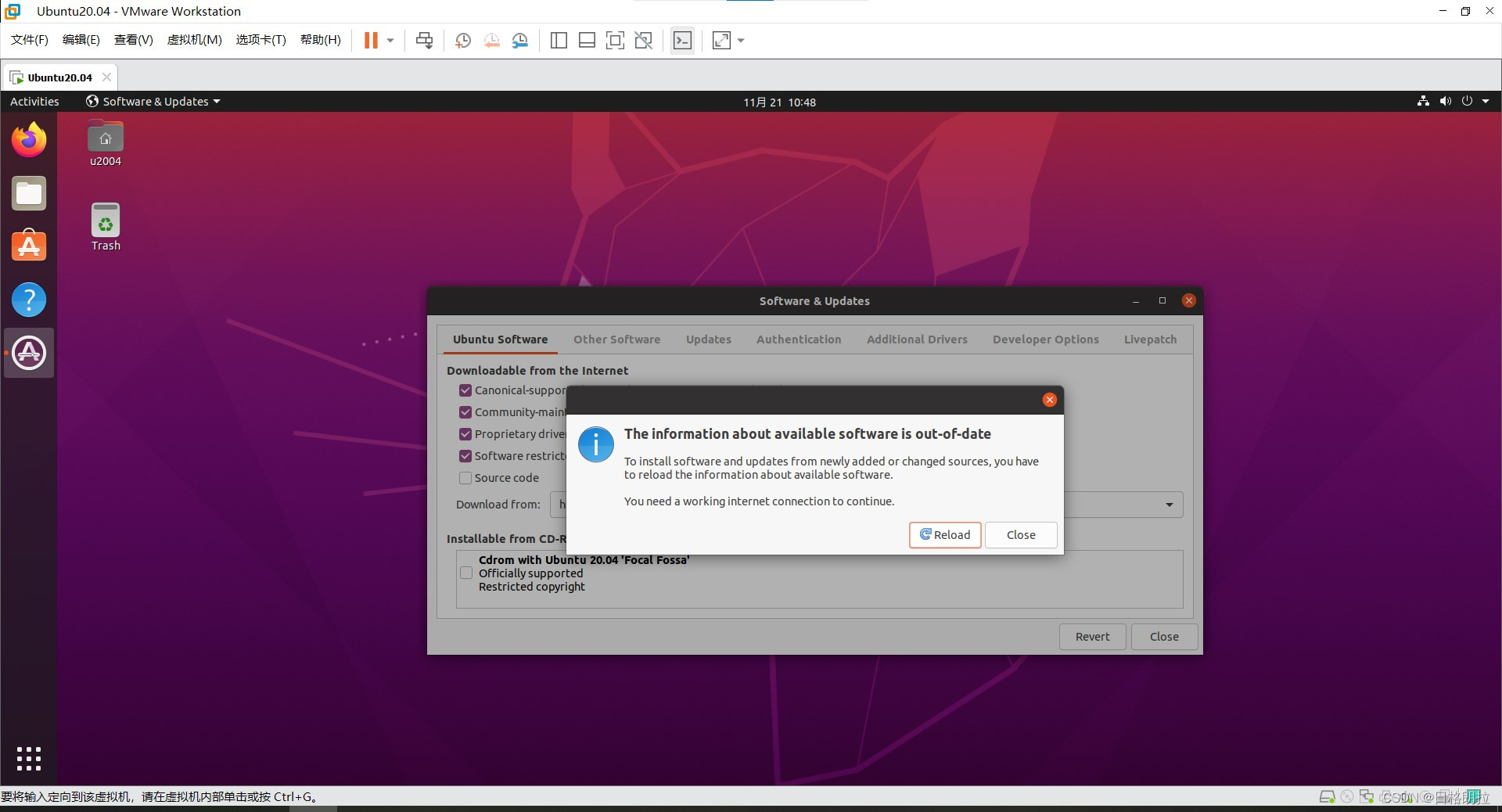The width and height of the screenshot is (1502, 812).
Task: Open Ubuntu Software from the dock
Action: [29, 246]
